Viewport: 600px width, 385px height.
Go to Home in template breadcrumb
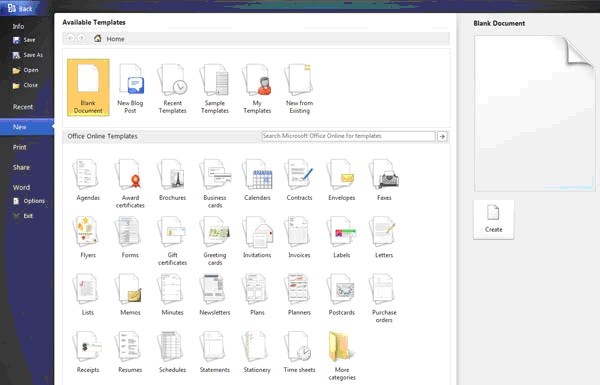tap(109, 39)
